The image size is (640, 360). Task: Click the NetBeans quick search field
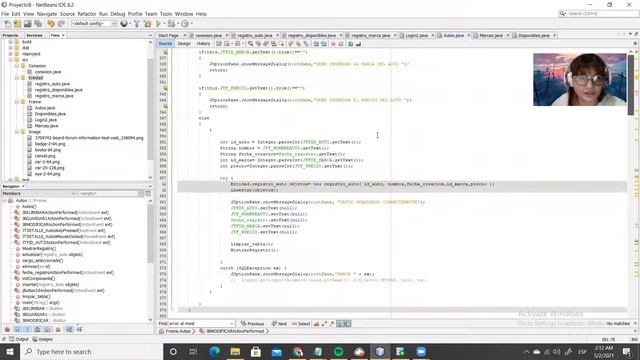click(x=598, y=14)
